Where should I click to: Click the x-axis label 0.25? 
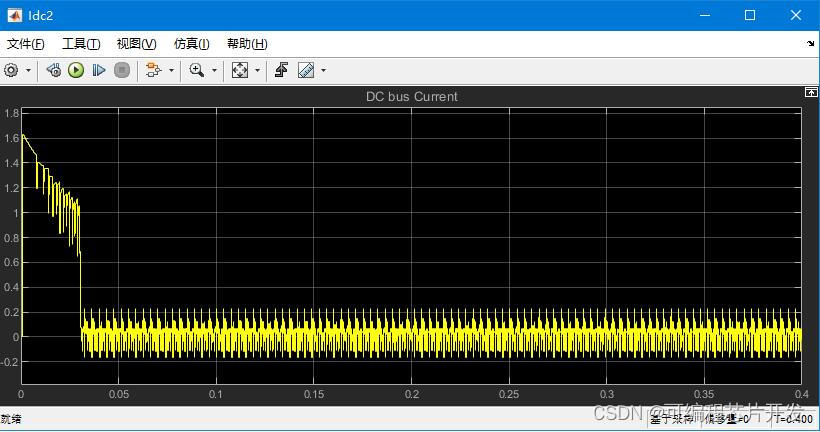[509, 394]
